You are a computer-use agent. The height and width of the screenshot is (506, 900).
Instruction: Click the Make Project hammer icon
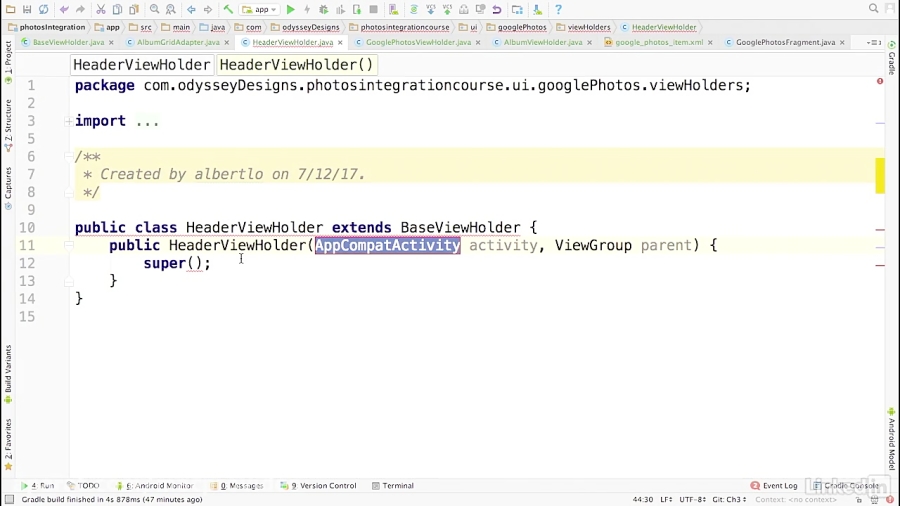click(x=228, y=9)
